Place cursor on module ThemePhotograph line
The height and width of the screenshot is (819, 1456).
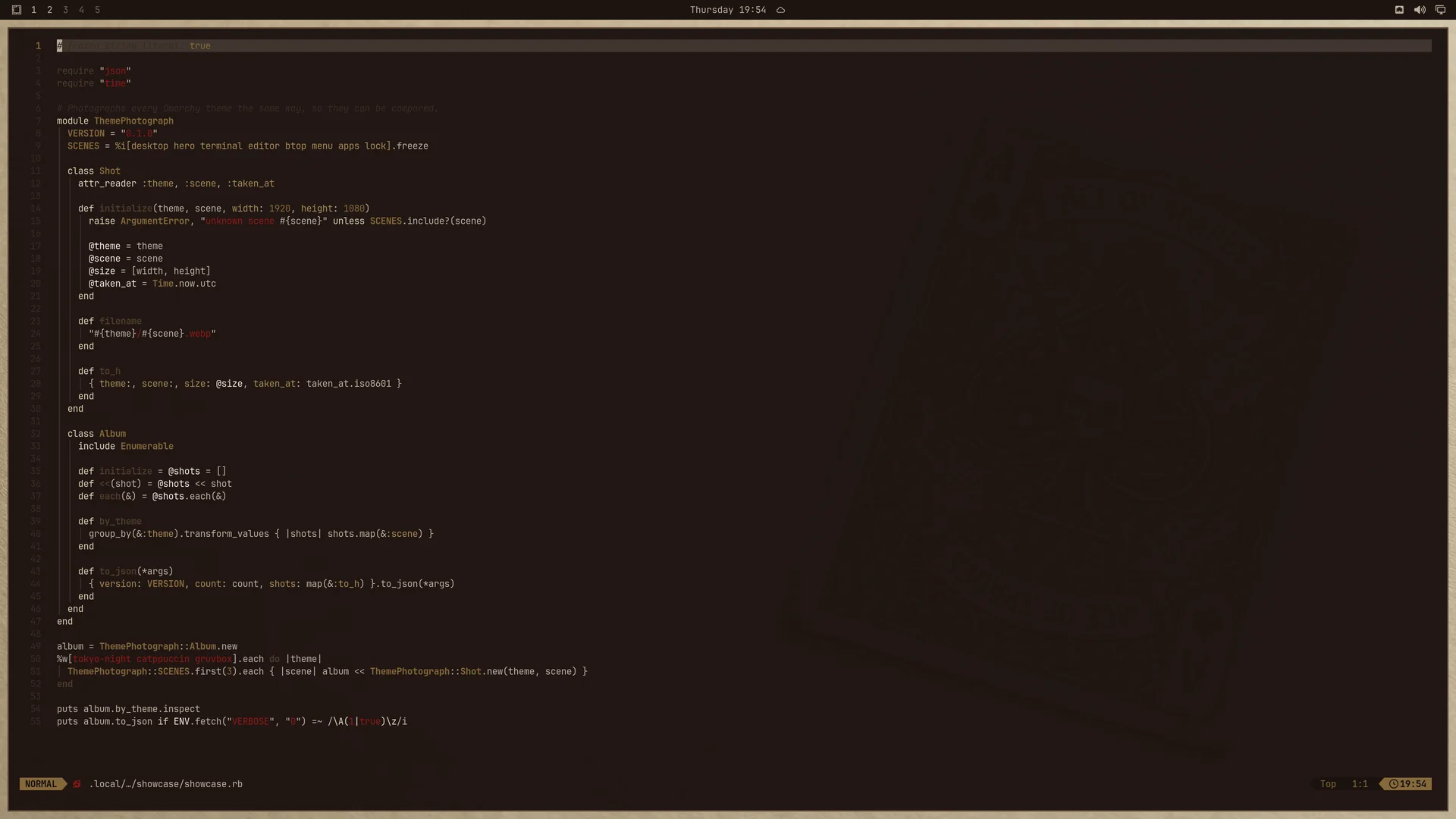coord(115,121)
